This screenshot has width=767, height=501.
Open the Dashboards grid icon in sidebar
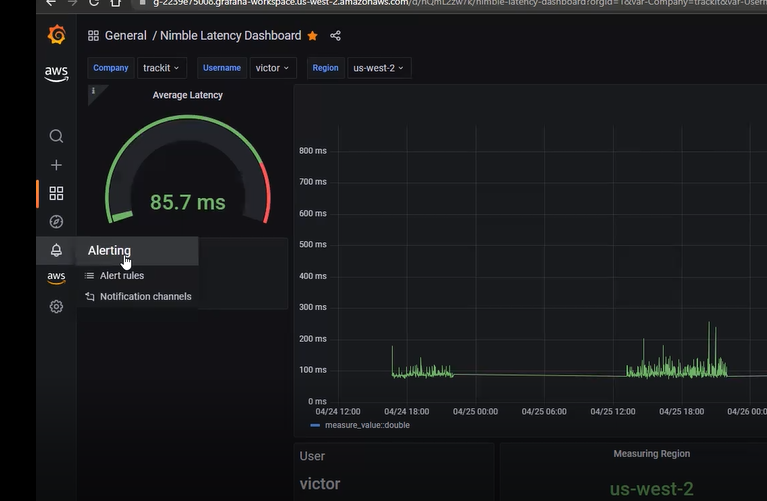(x=56, y=193)
